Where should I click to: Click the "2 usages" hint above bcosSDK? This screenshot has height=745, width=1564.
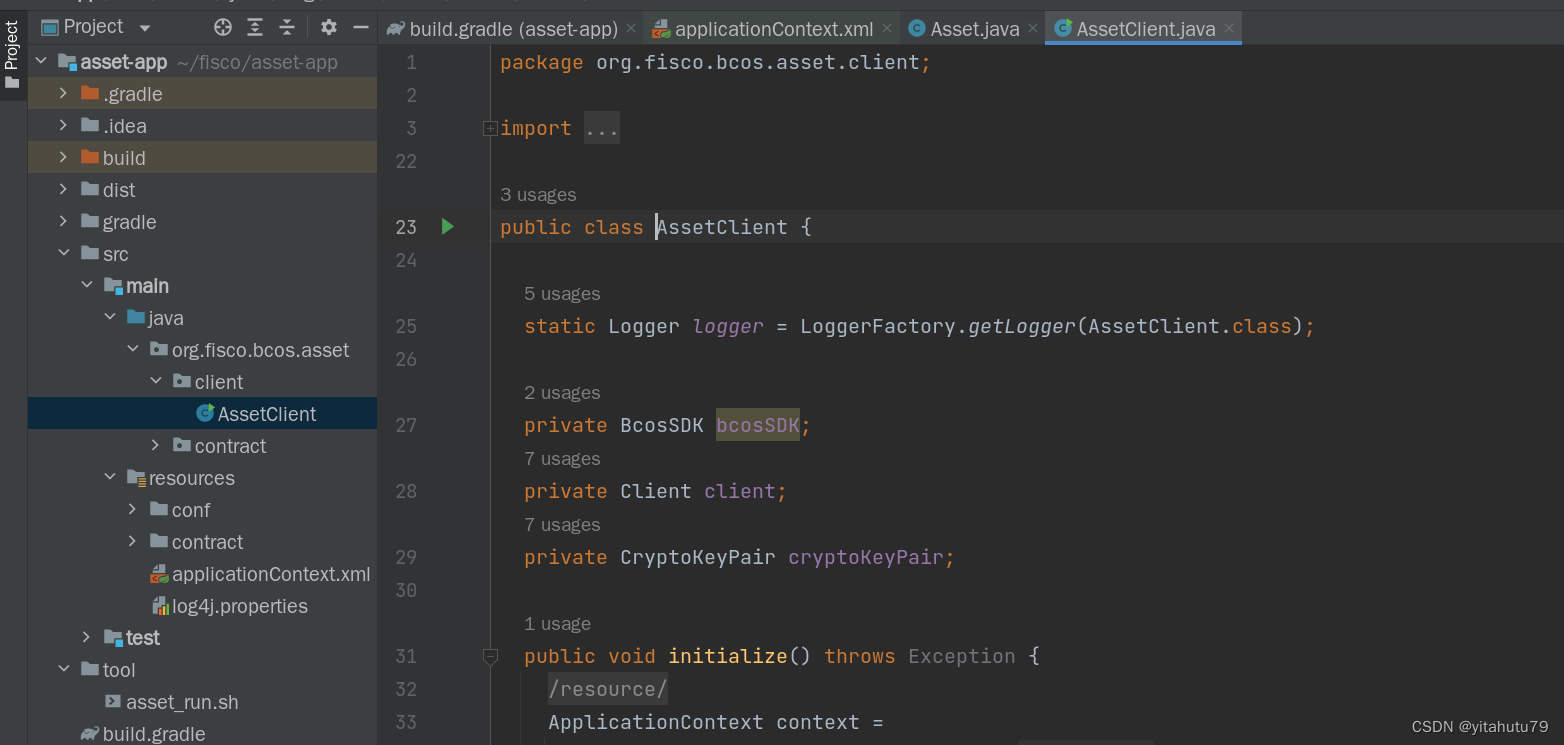click(x=562, y=393)
